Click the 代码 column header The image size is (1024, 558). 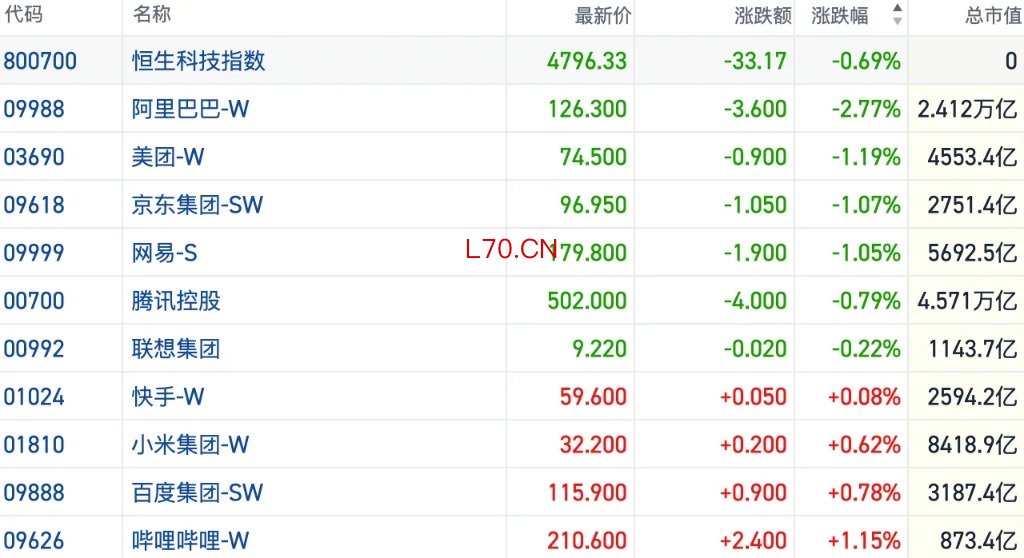click(24, 14)
